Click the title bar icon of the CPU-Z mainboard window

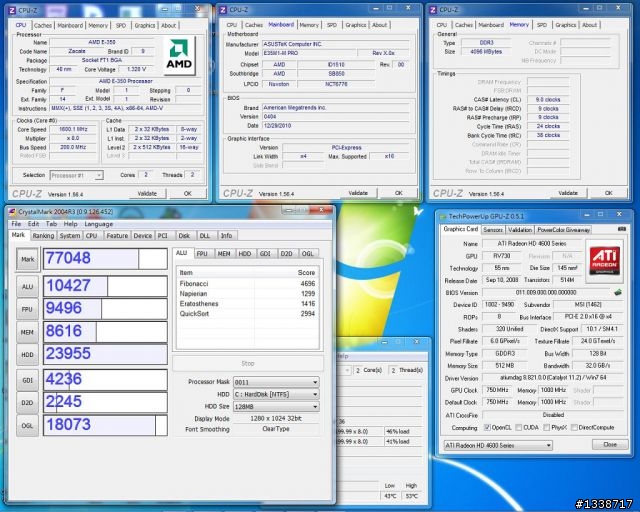click(x=223, y=9)
